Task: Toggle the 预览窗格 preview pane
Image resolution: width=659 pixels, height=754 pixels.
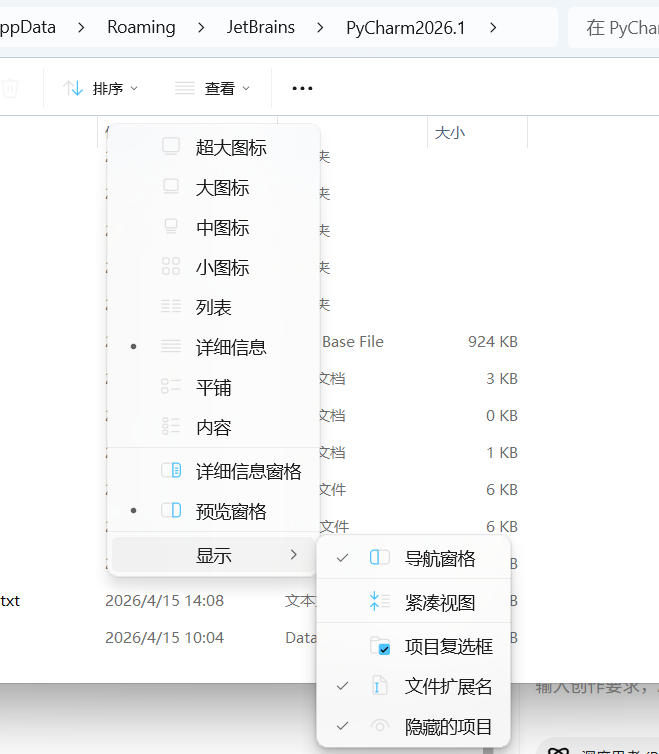Action: (214, 511)
